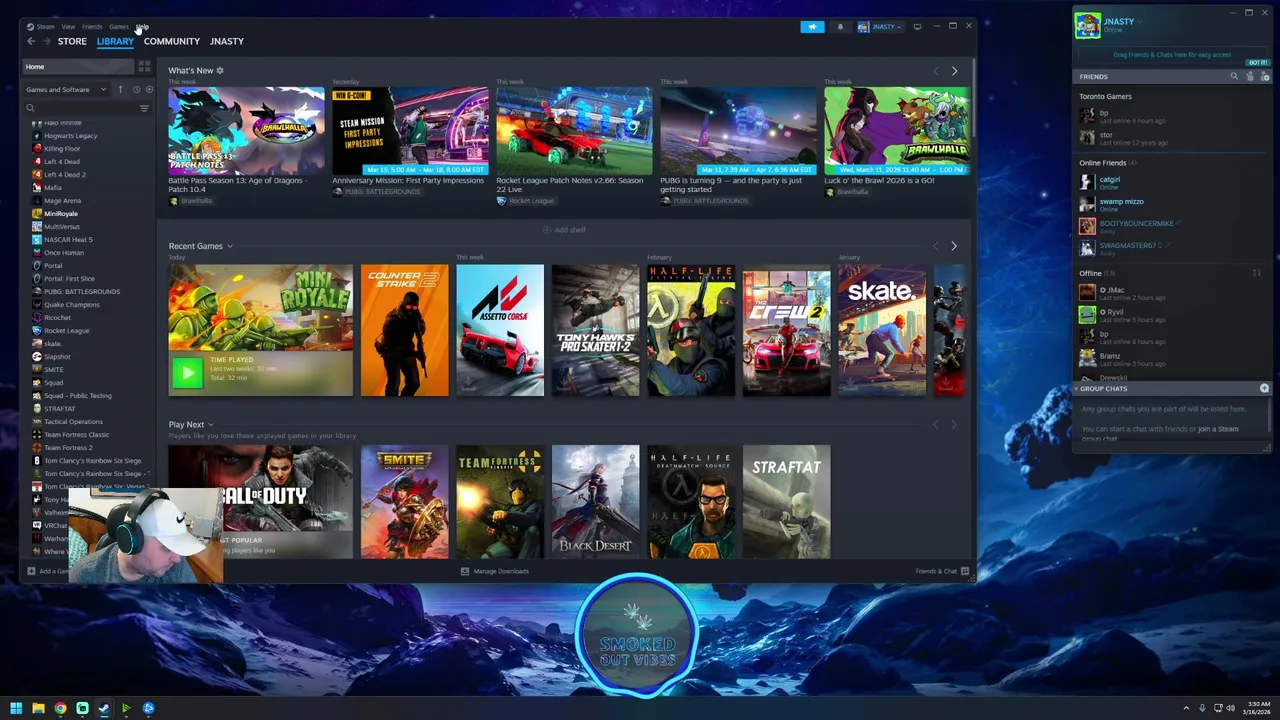Search friends using the magnifier icon
1280x720 pixels.
1234,76
